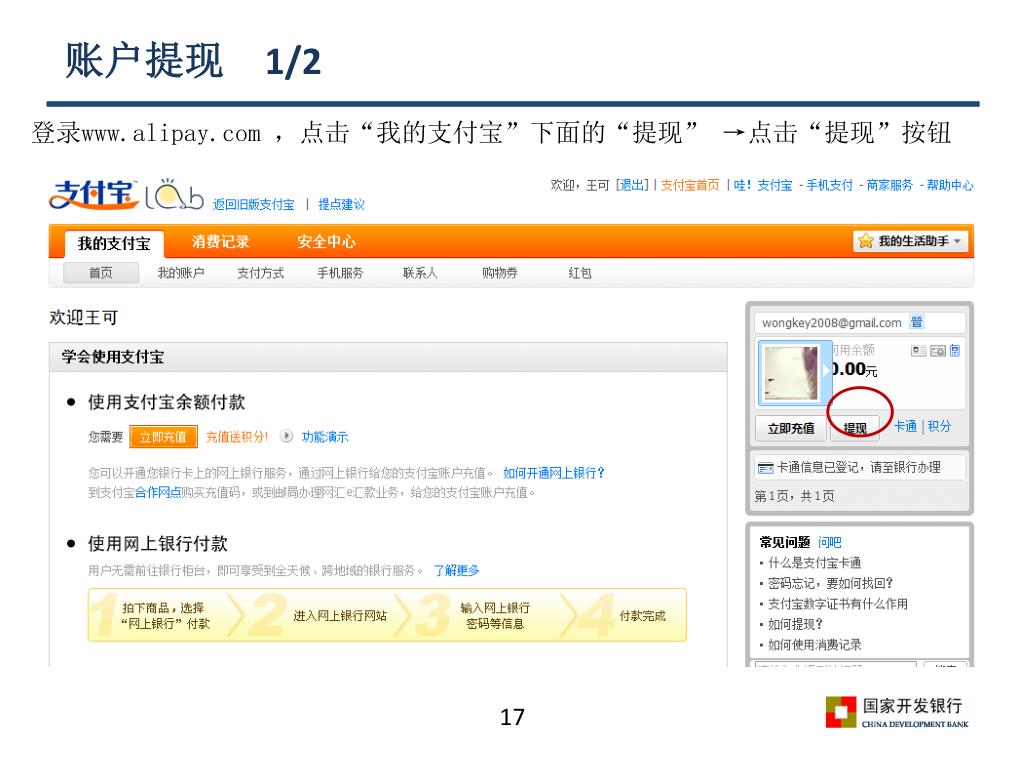Screen dimensions: 1024x768
Task: Click the 第1页,共1页 pagination text
Action: pyautogui.click(x=794, y=496)
